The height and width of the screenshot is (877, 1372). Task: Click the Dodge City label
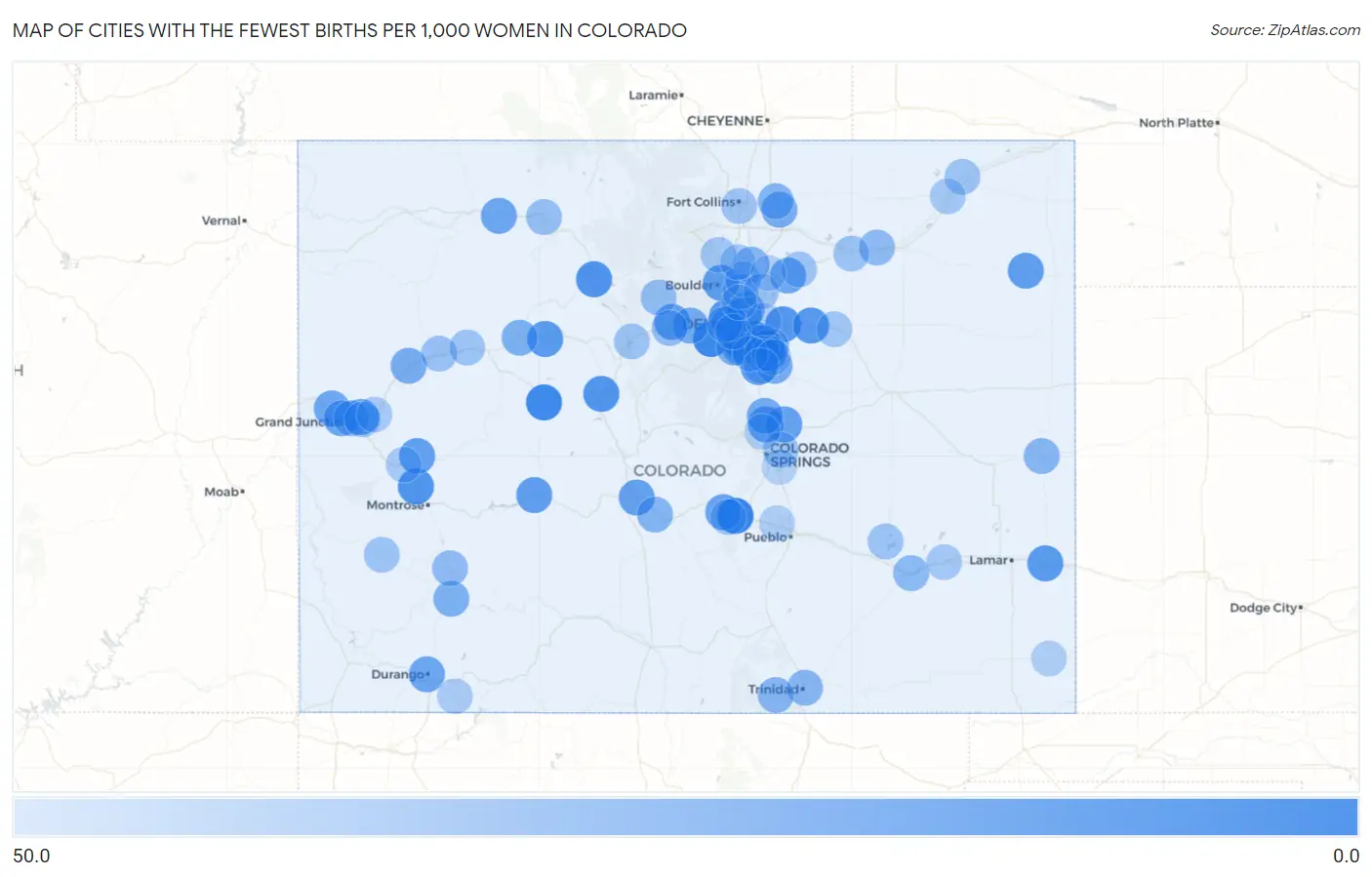pyautogui.click(x=1266, y=608)
